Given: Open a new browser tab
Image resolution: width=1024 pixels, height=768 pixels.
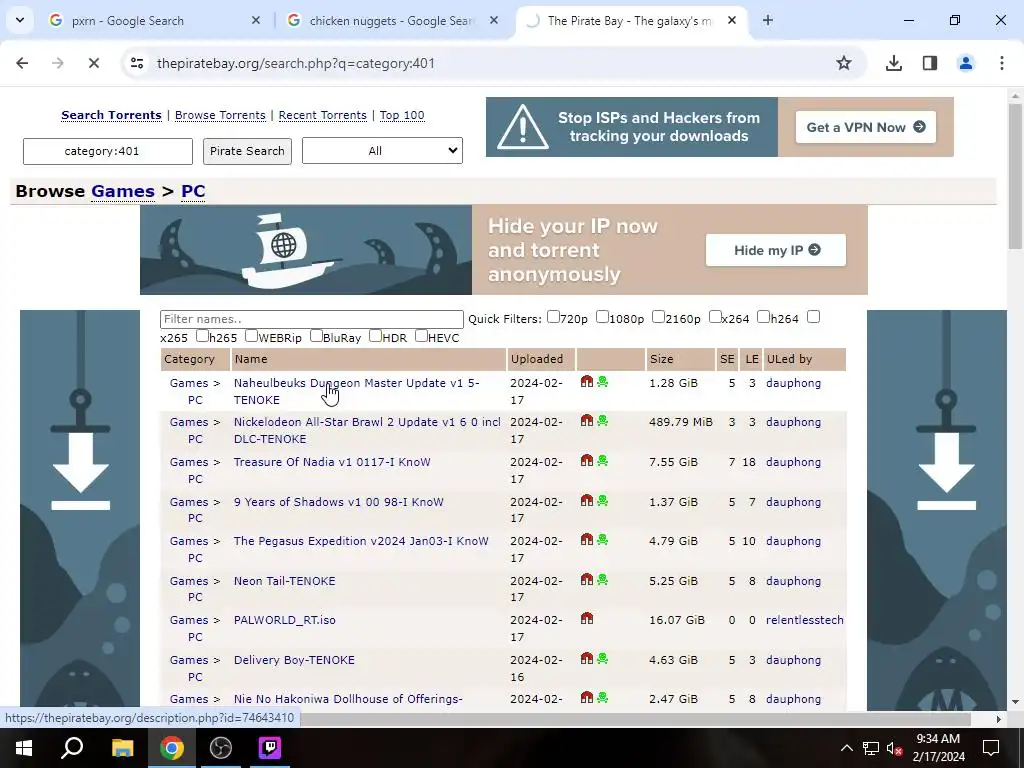Looking at the screenshot, I should point(767,20).
